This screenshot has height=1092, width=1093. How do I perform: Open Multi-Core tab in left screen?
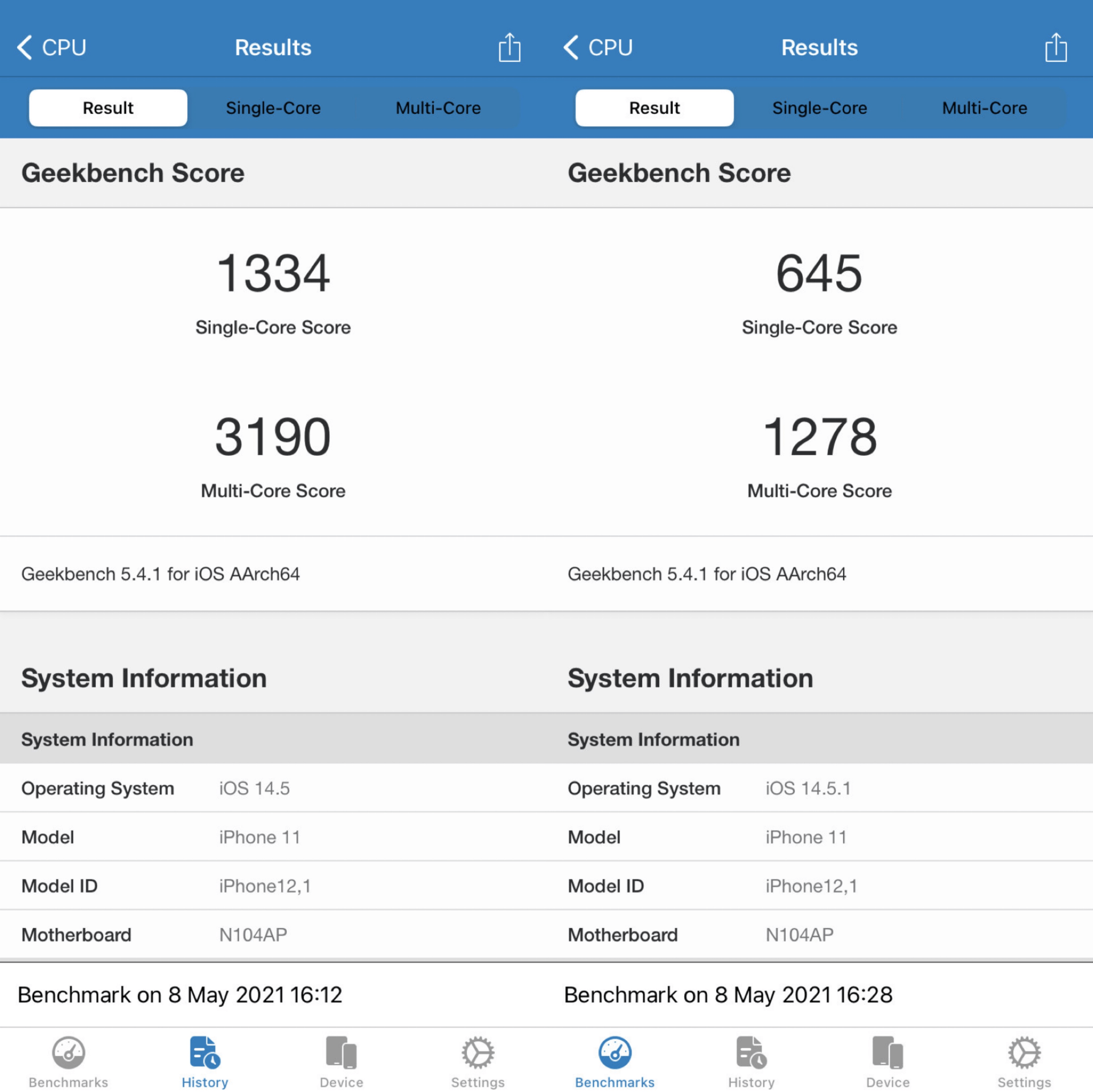[x=438, y=108]
